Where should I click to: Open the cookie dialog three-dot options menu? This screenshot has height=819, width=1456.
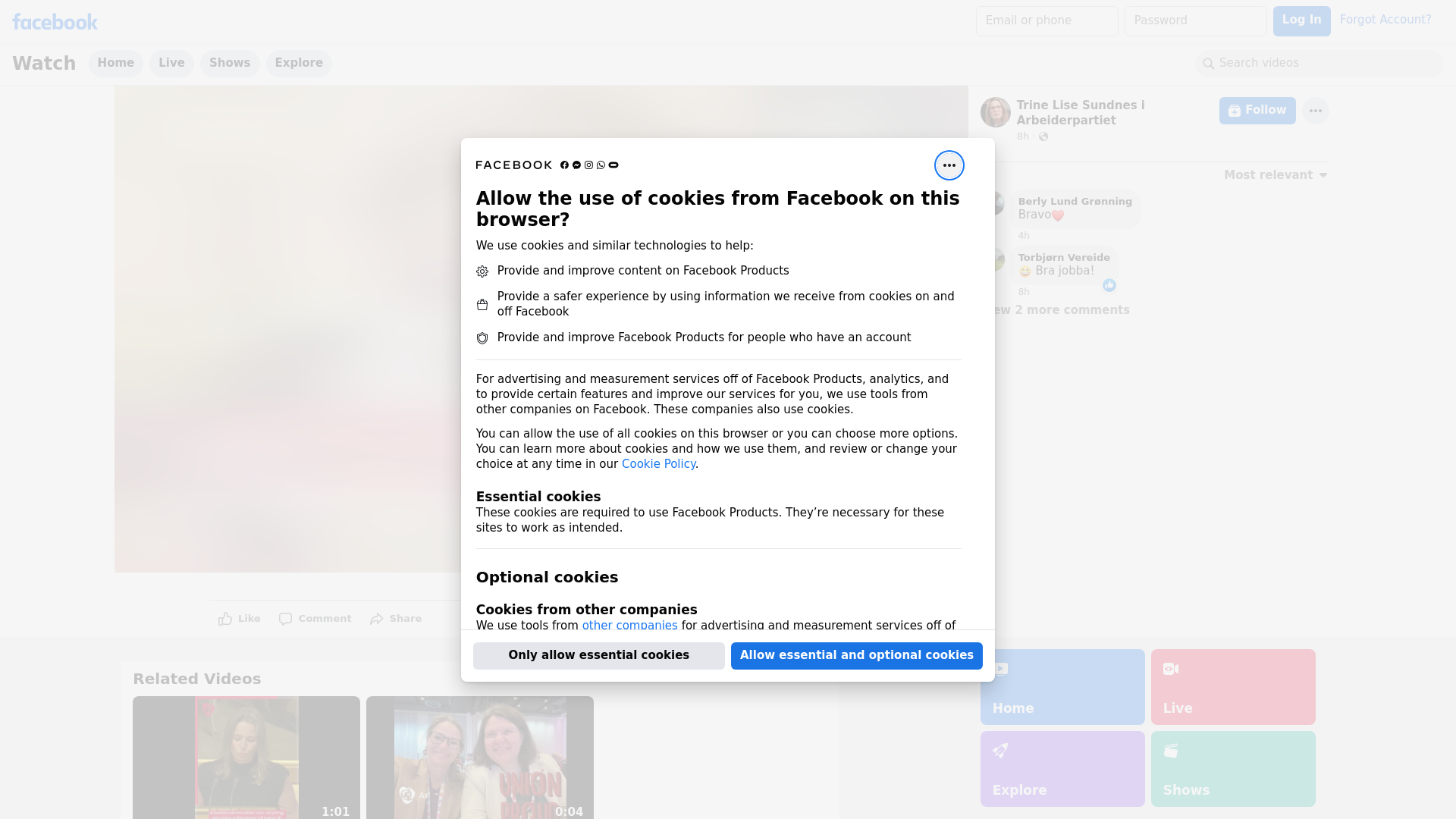pyautogui.click(x=949, y=165)
